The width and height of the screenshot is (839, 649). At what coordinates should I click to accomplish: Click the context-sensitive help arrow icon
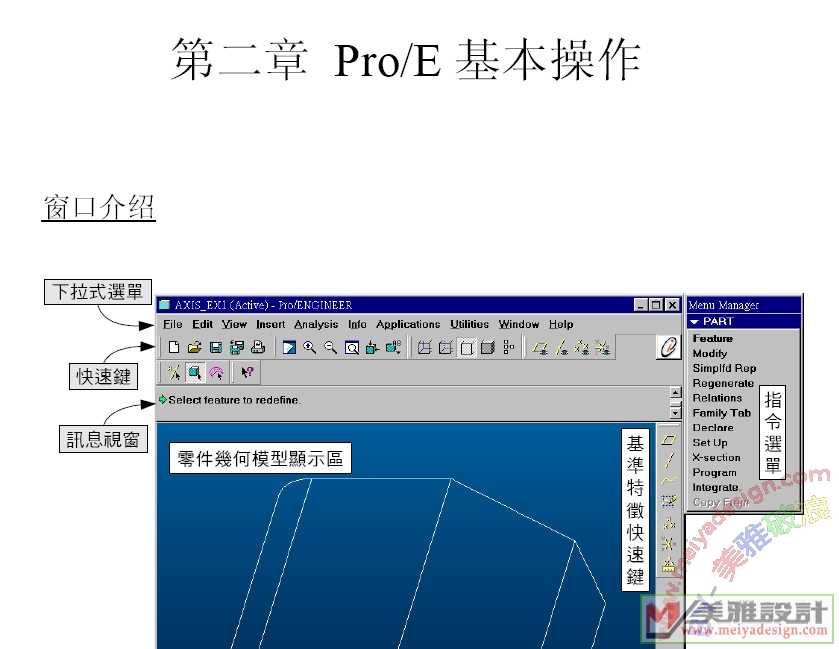[247, 372]
